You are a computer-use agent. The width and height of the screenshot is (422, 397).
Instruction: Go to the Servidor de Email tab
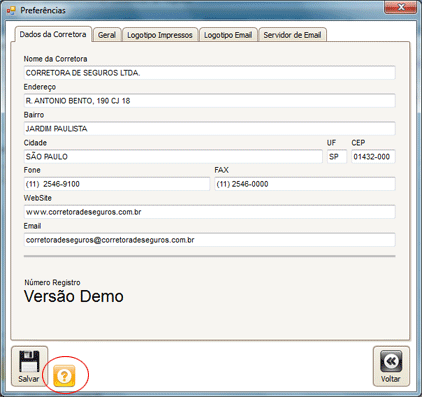[292, 35]
